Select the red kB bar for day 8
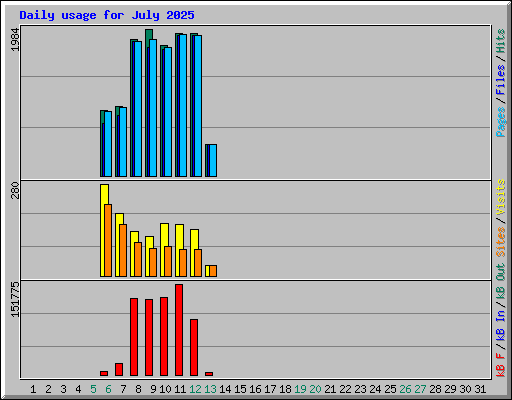 pyautogui.click(x=134, y=337)
